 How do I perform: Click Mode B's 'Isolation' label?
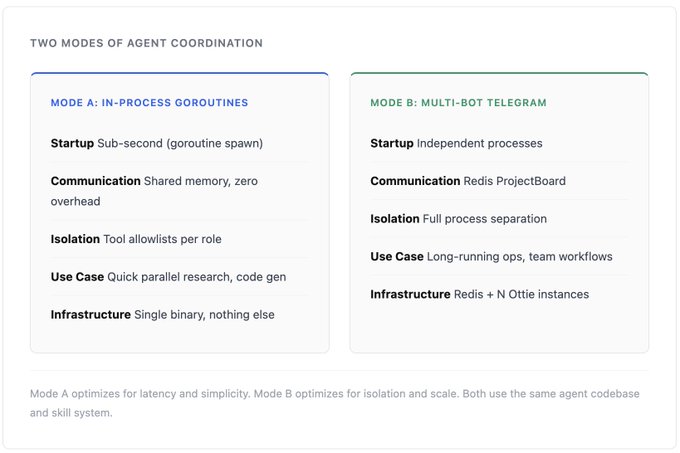(x=395, y=219)
